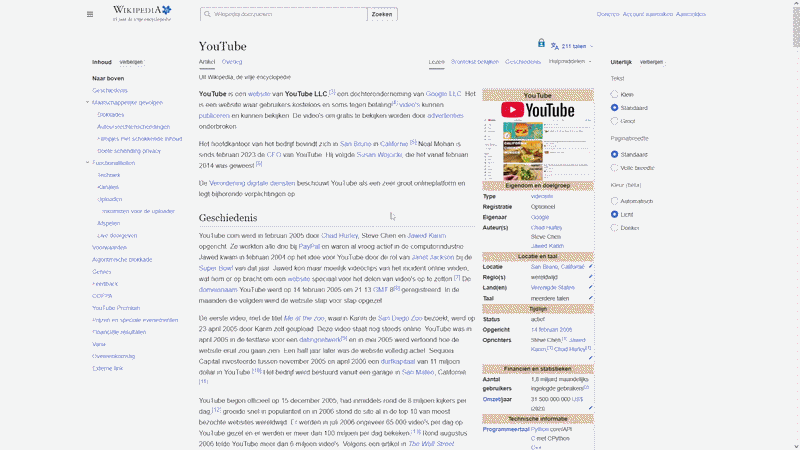The width and height of the screenshot is (800, 450).
Task: Open the Me at the zoo link
Action: coord(304,318)
